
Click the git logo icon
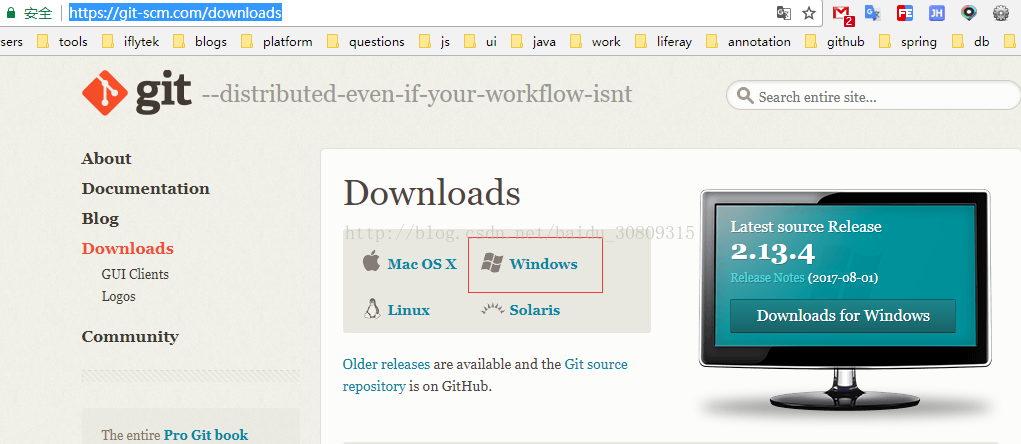[104, 94]
